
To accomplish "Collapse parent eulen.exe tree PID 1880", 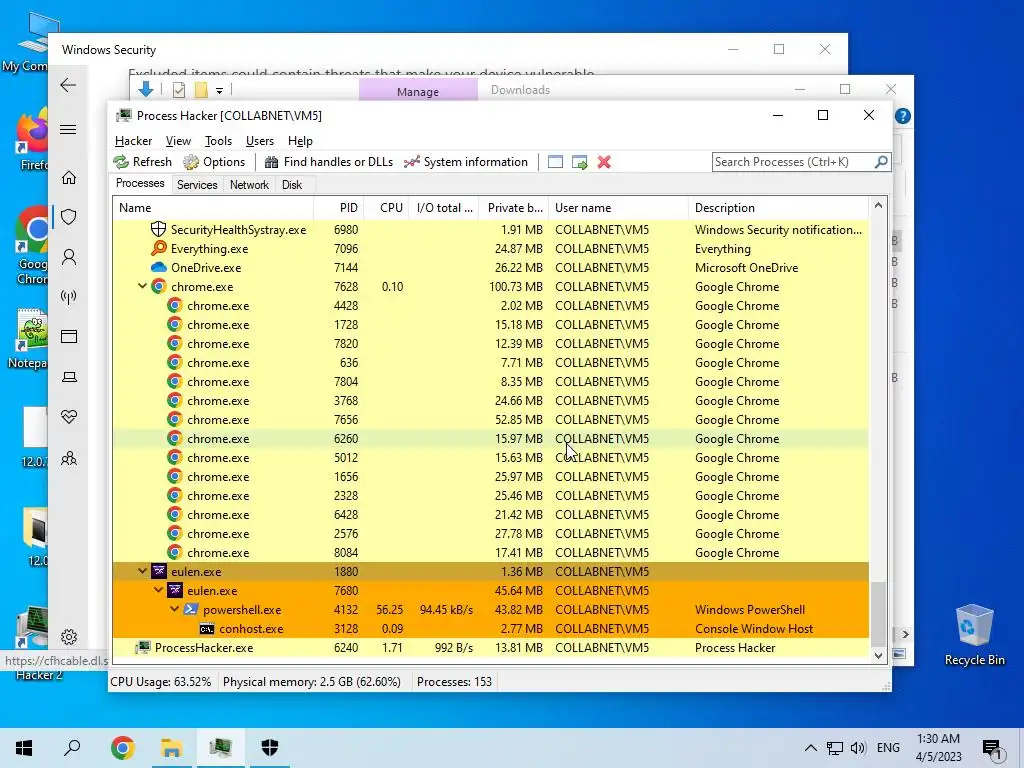I will click(x=142, y=571).
